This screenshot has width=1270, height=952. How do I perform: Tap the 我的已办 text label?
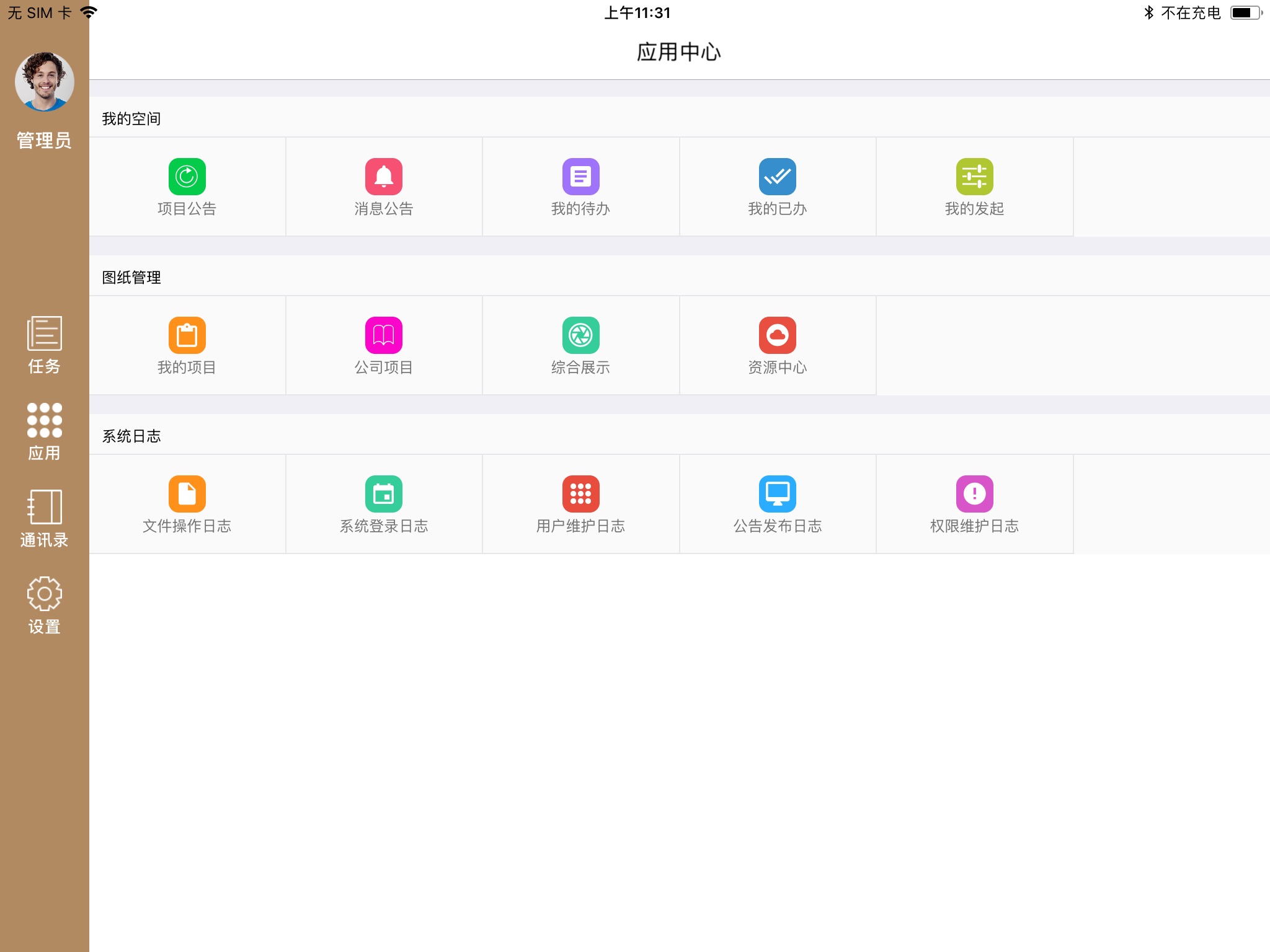(x=778, y=209)
